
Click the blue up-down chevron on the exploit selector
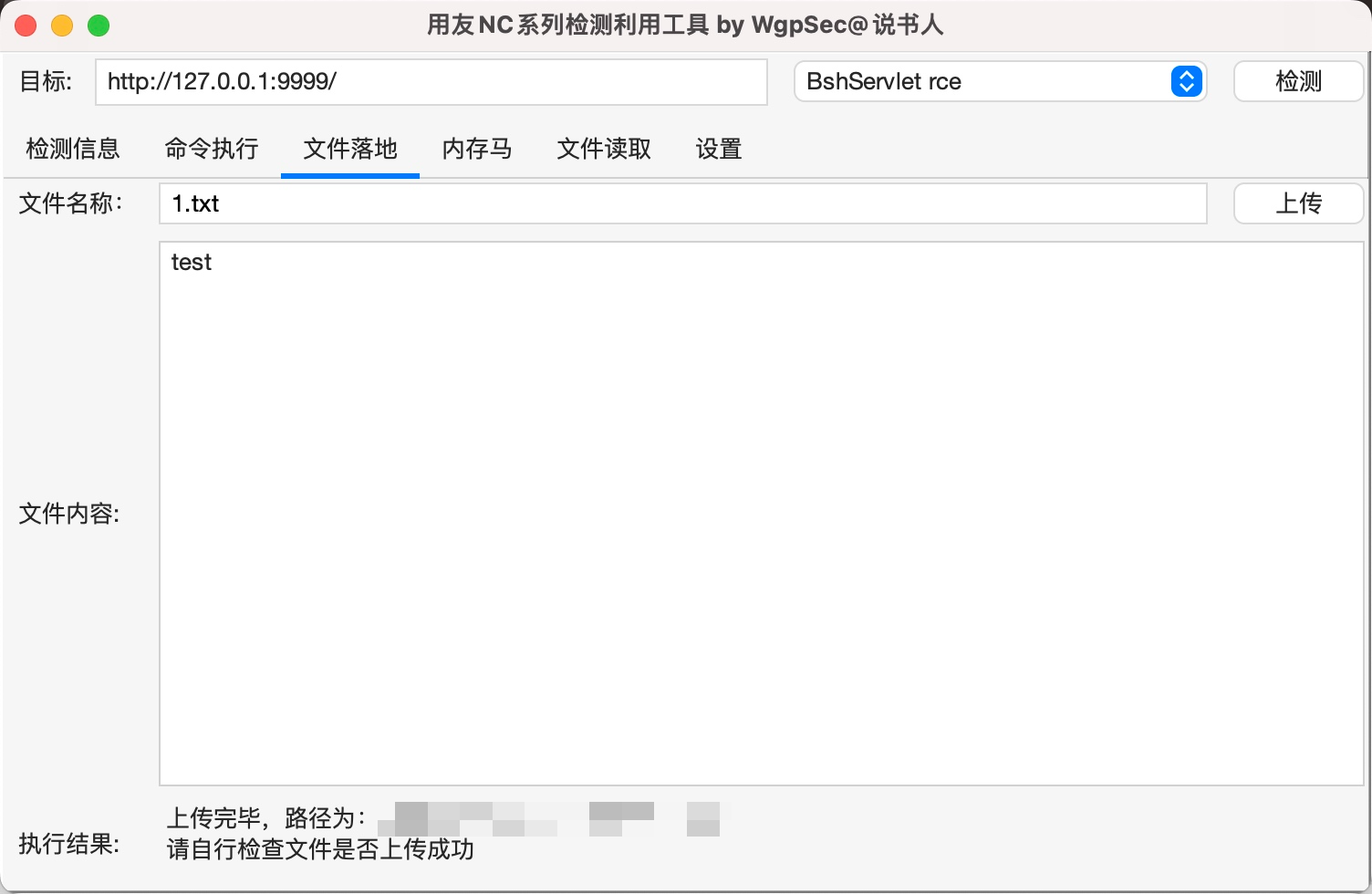[1186, 81]
